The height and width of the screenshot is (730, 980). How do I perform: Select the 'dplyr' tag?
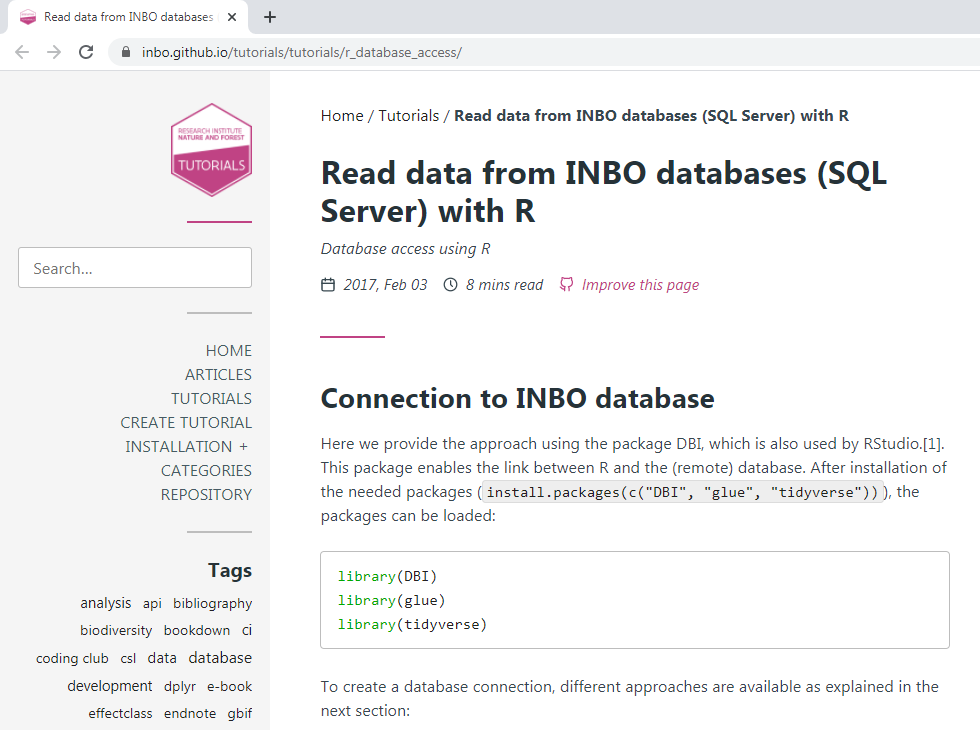(x=180, y=686)
